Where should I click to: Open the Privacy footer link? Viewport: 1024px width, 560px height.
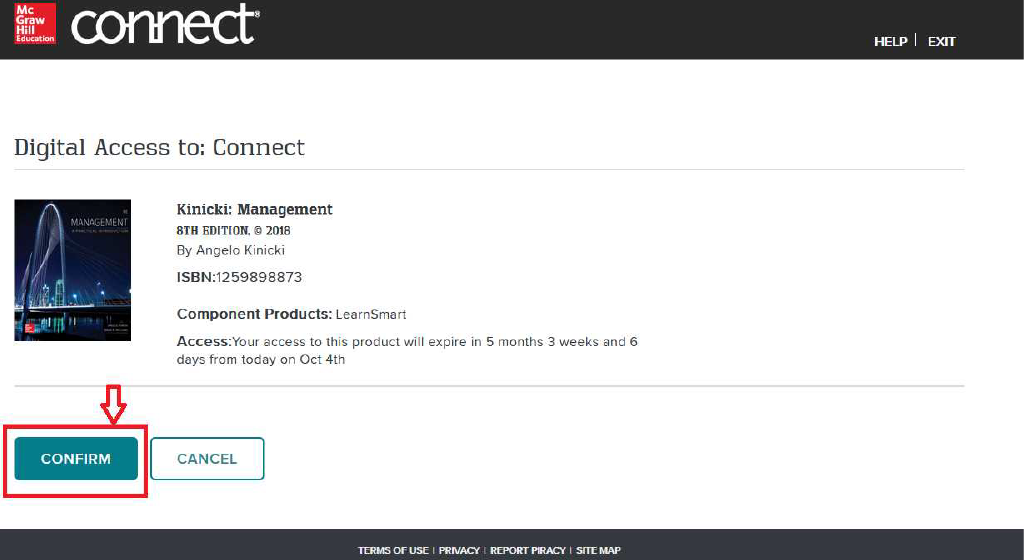point(459,550)
